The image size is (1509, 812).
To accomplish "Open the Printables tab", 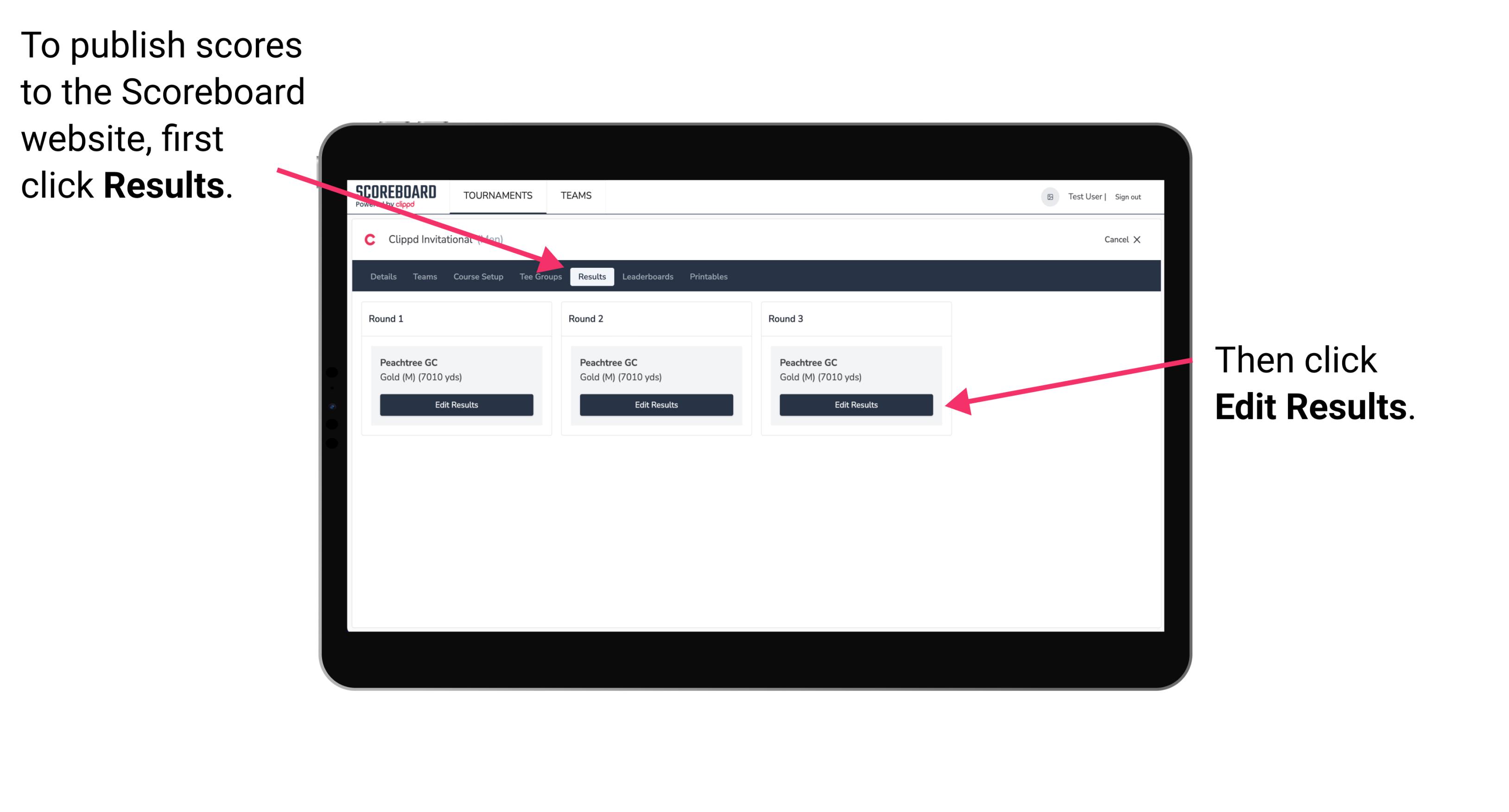I will pyautogui.click(x=708, y=276).
